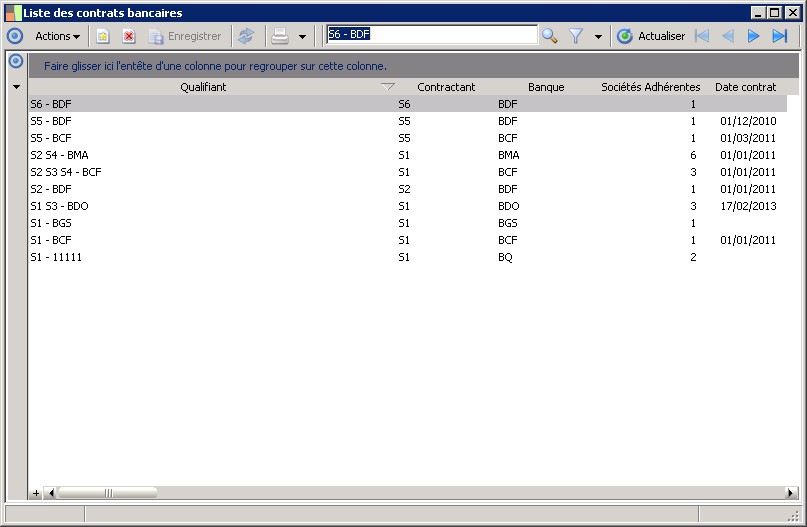Click S2 in Contractant column
The height and width of the screenshot is (527, 807).
404,189
